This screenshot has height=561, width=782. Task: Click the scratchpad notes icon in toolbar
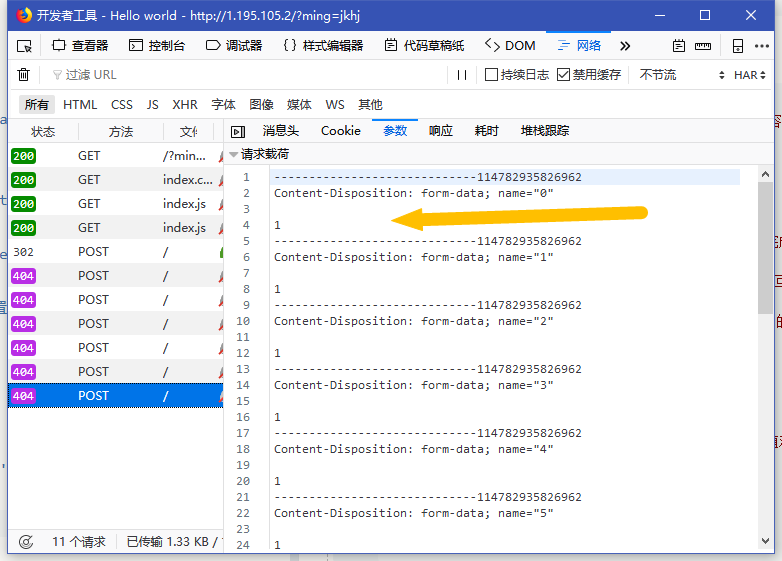point(679,46)
